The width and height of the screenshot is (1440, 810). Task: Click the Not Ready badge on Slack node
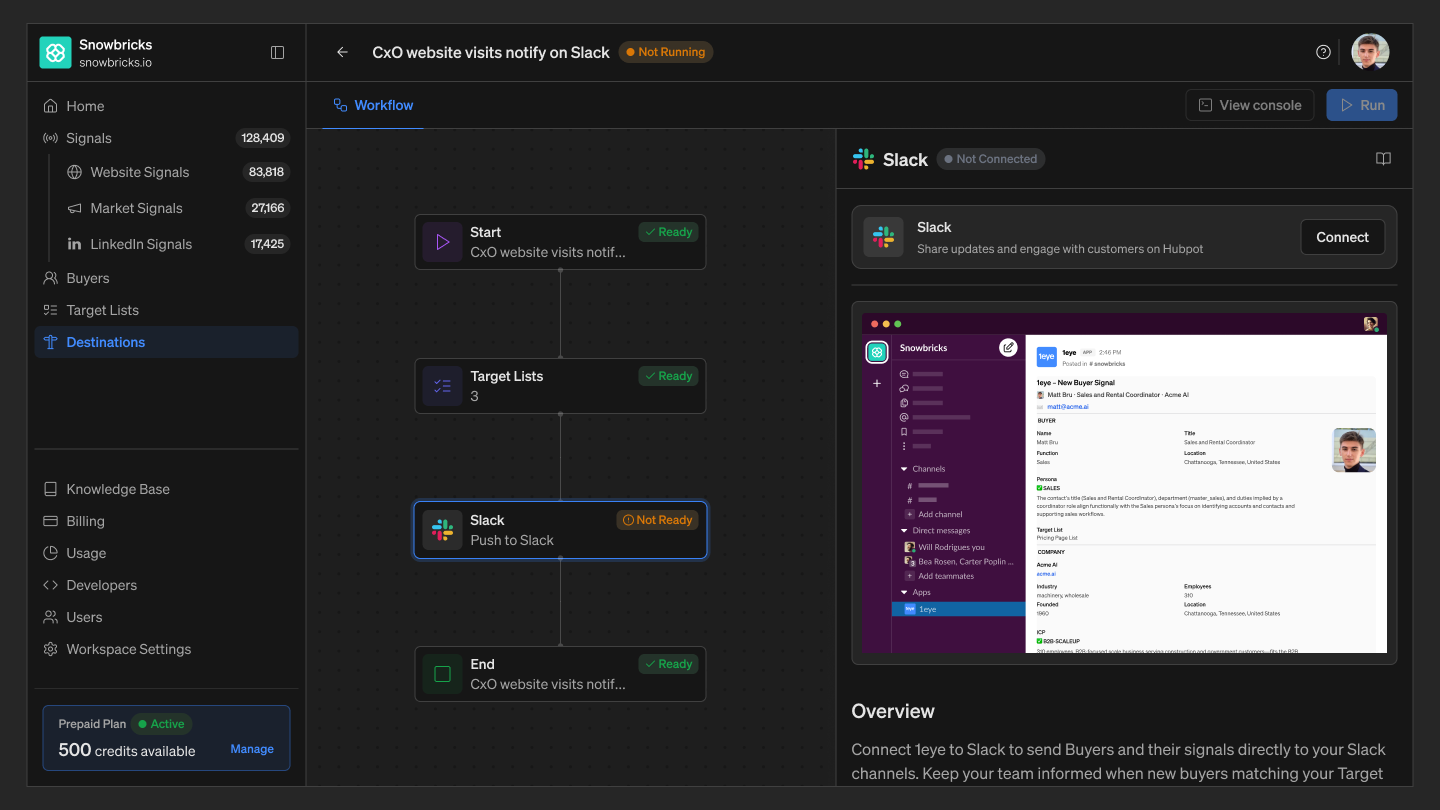click(657, 520)
